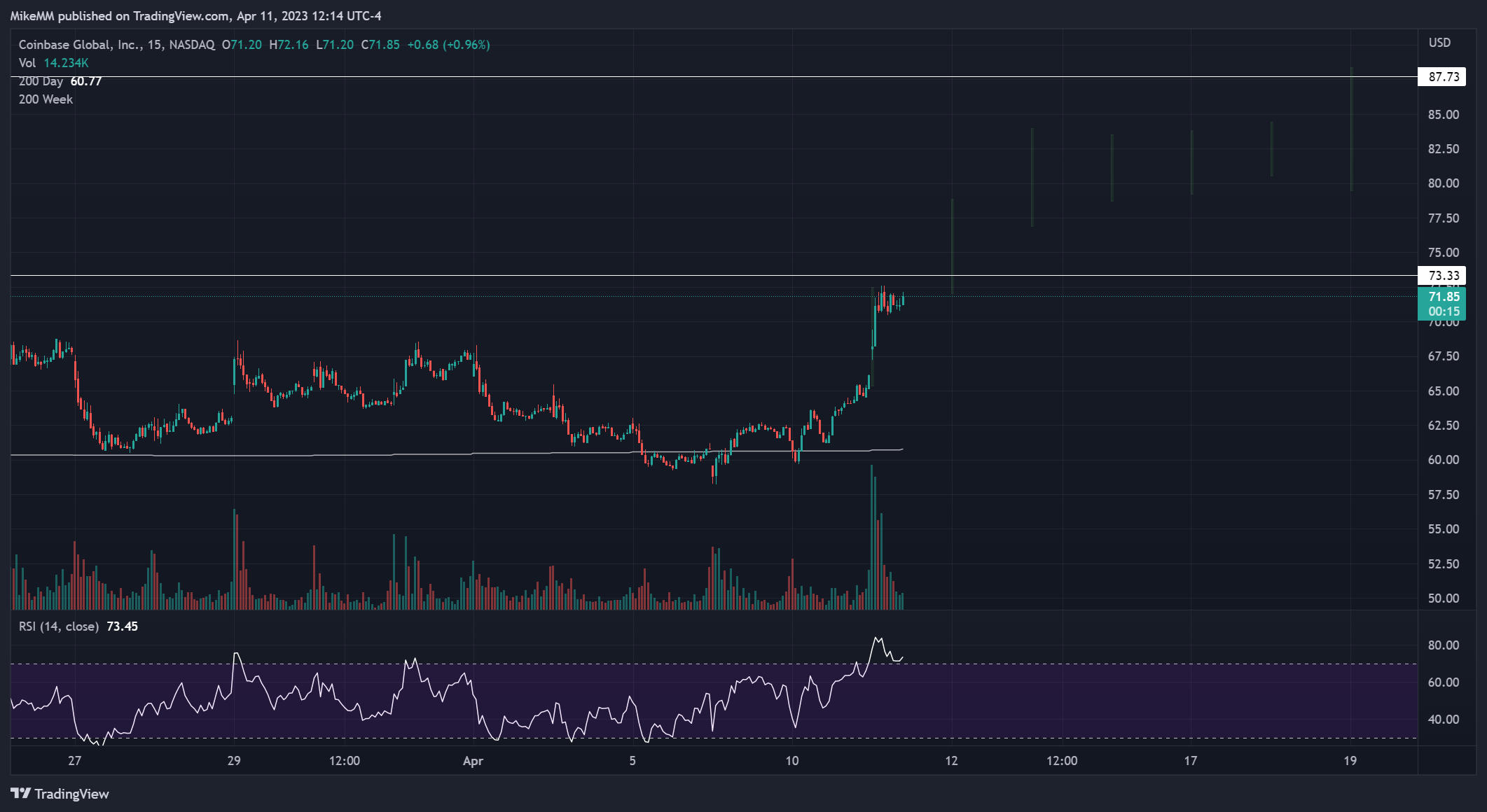Click the percentage change +0.68 (+0.96%)

point(448,45)
